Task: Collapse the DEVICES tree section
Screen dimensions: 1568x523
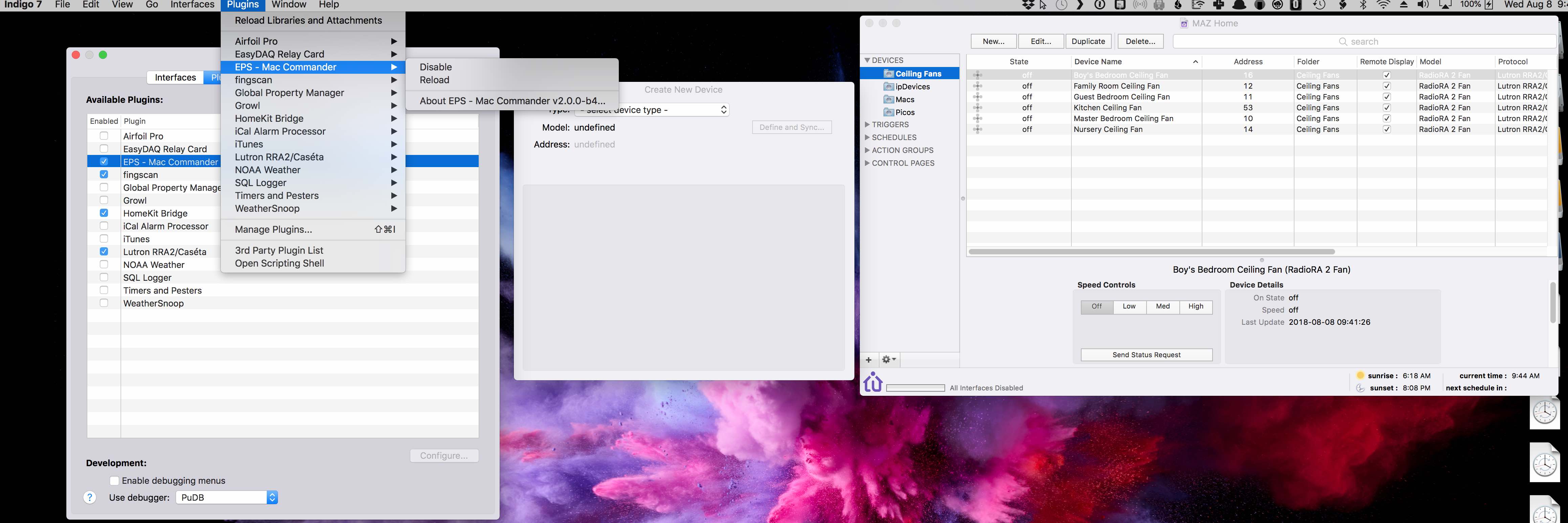Action: [x=867, y=61]
